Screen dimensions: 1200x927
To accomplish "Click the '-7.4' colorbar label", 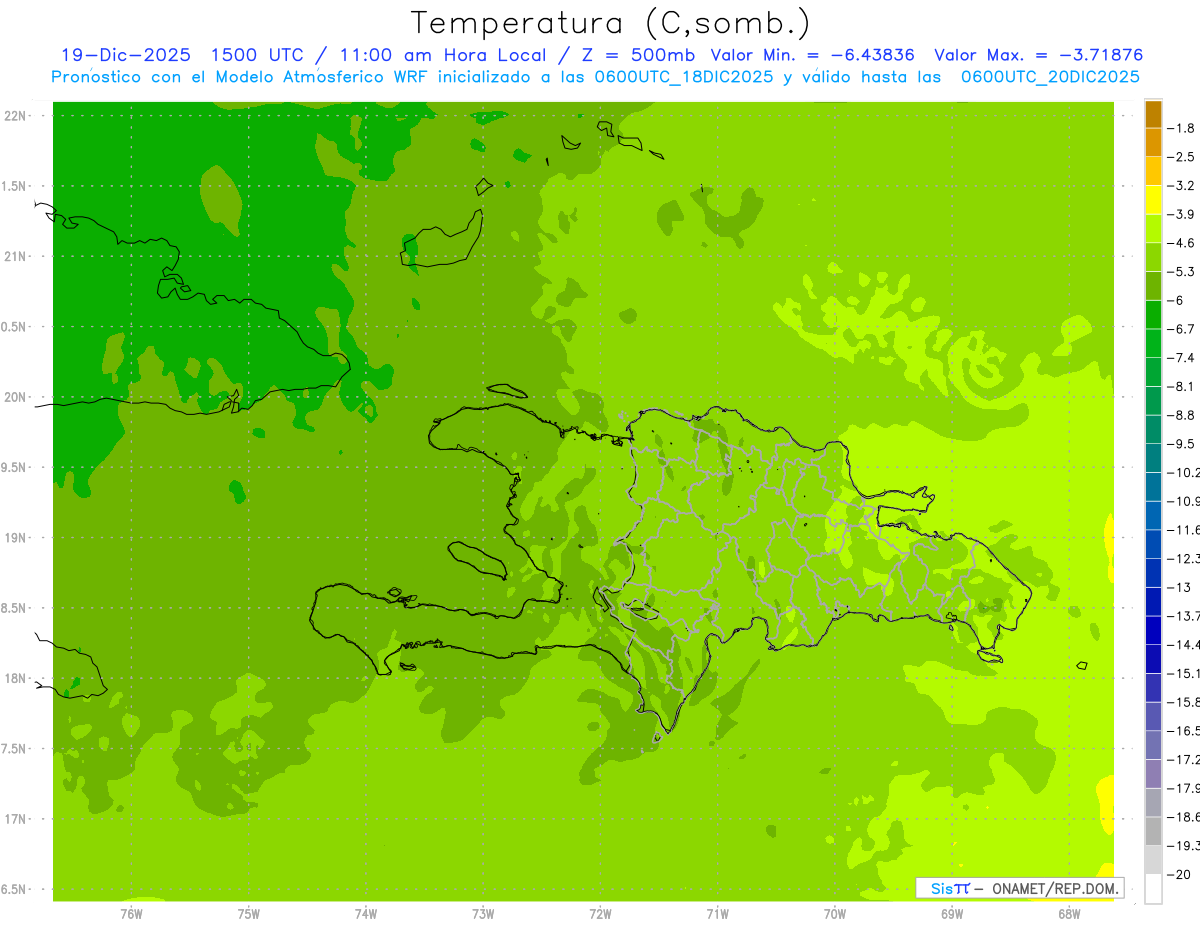I will pyautogui.click(x=1181, y=358).
